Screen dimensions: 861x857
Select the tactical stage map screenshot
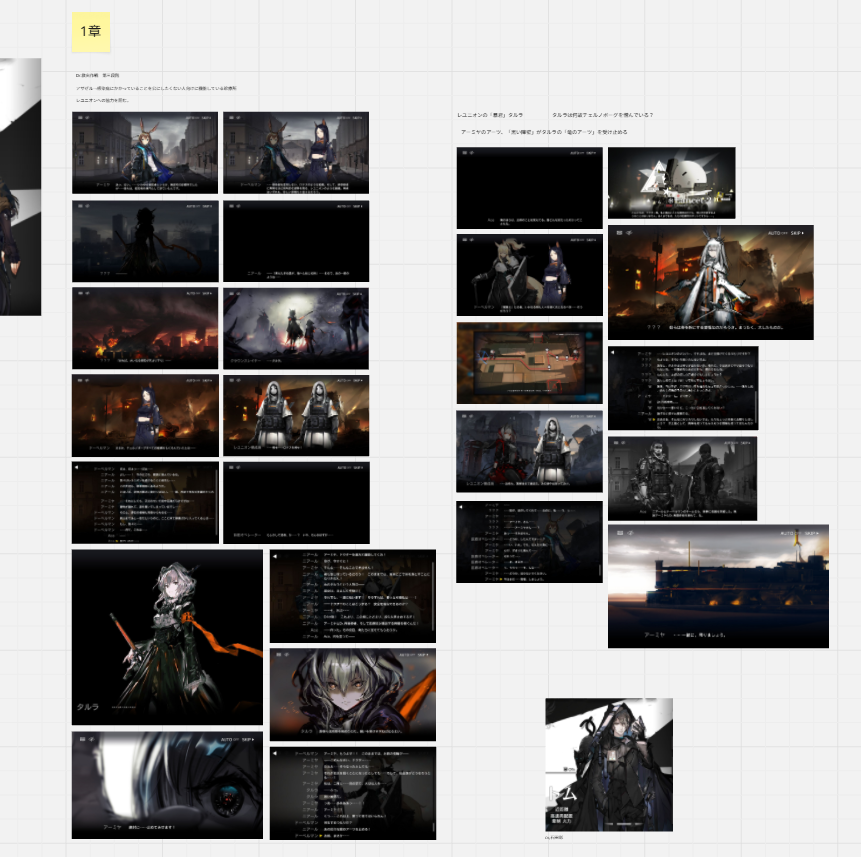click(x=529, y=363)
